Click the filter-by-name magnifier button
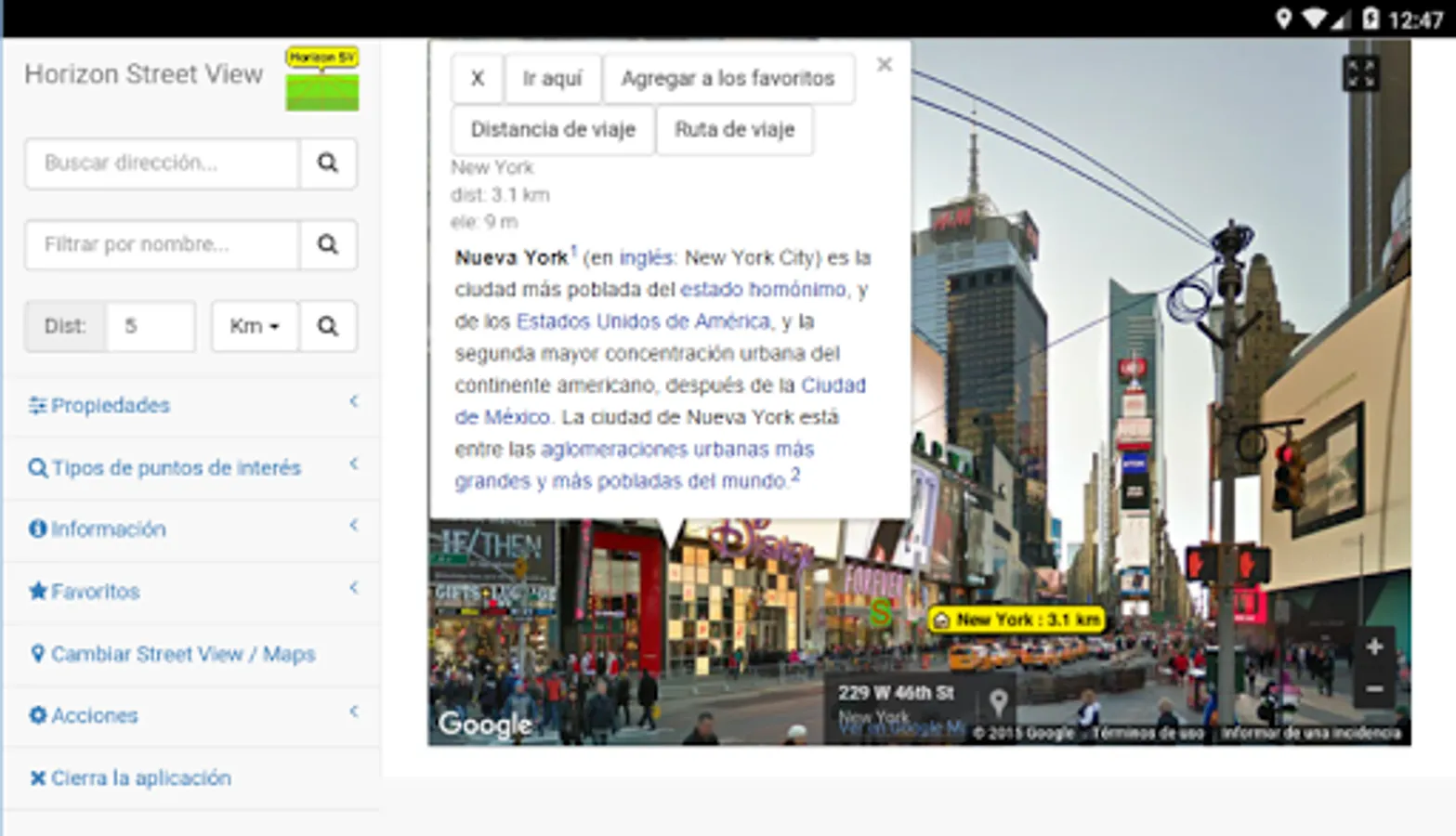 (328, 244)
